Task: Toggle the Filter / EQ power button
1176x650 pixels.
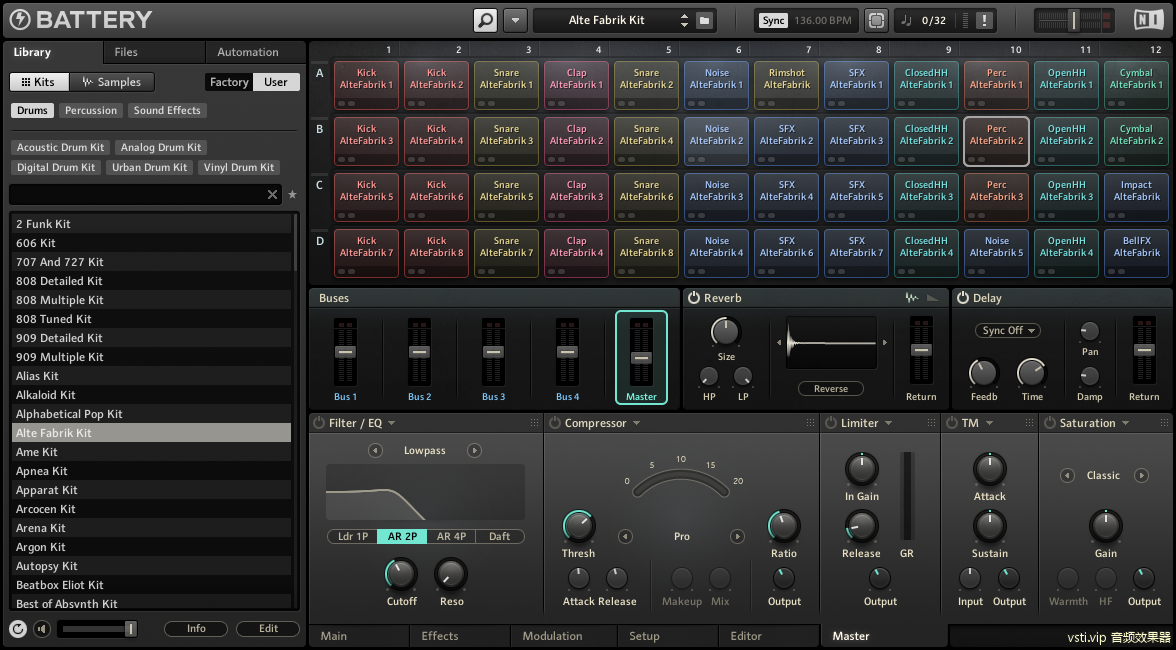Action: (x=319, y=423)
